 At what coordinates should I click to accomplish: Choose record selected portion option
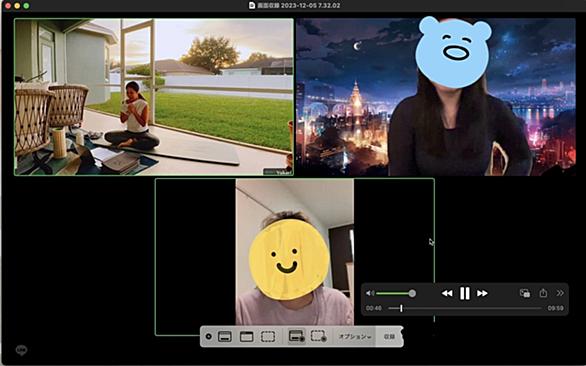point(318,336)
